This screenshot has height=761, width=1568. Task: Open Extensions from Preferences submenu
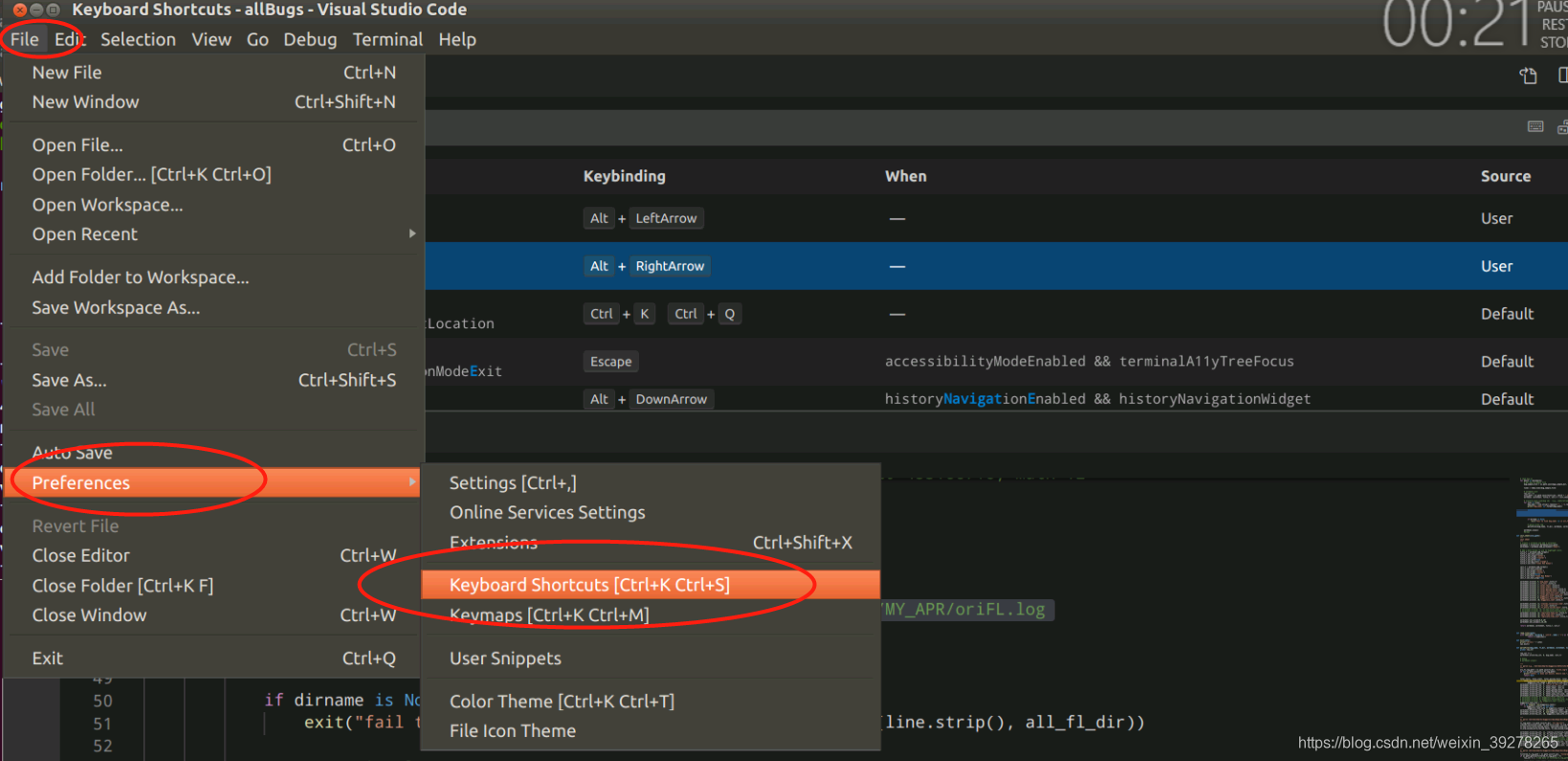[651, 543]
